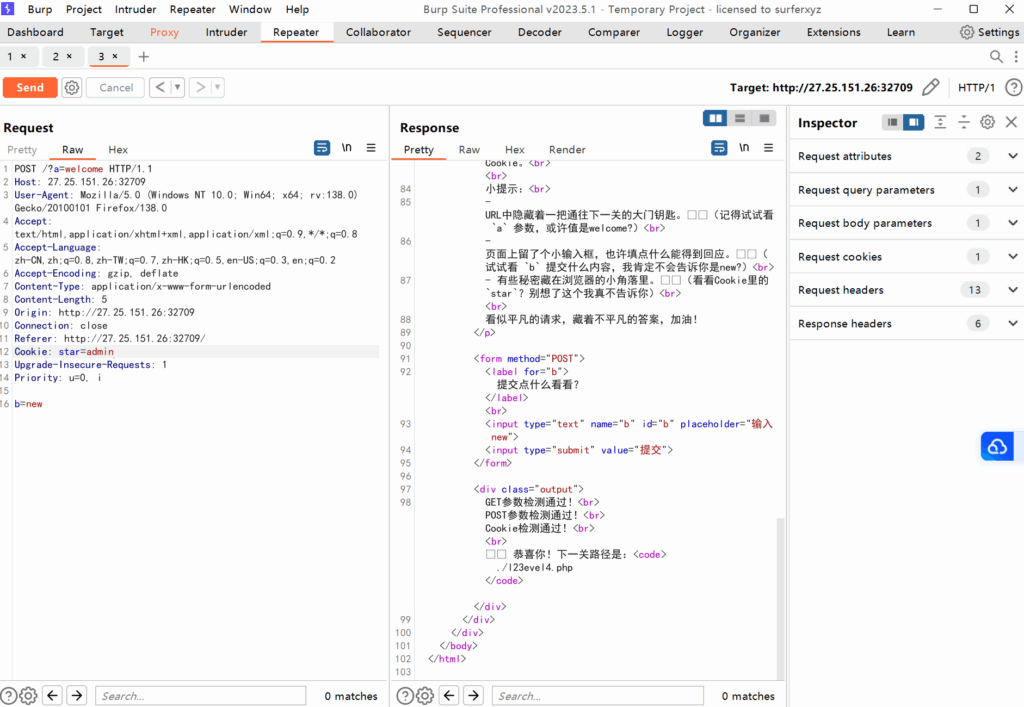
Task: Set Inspector layout to left-docked view
Action: pos(892,122)
